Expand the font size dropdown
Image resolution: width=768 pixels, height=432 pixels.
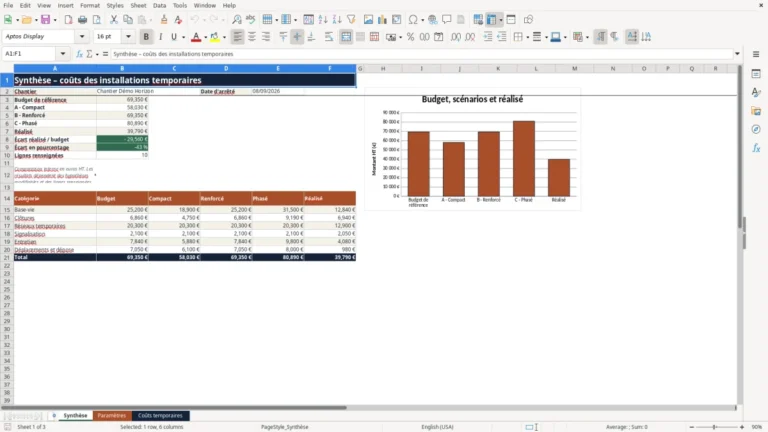(x=128, y=37)
